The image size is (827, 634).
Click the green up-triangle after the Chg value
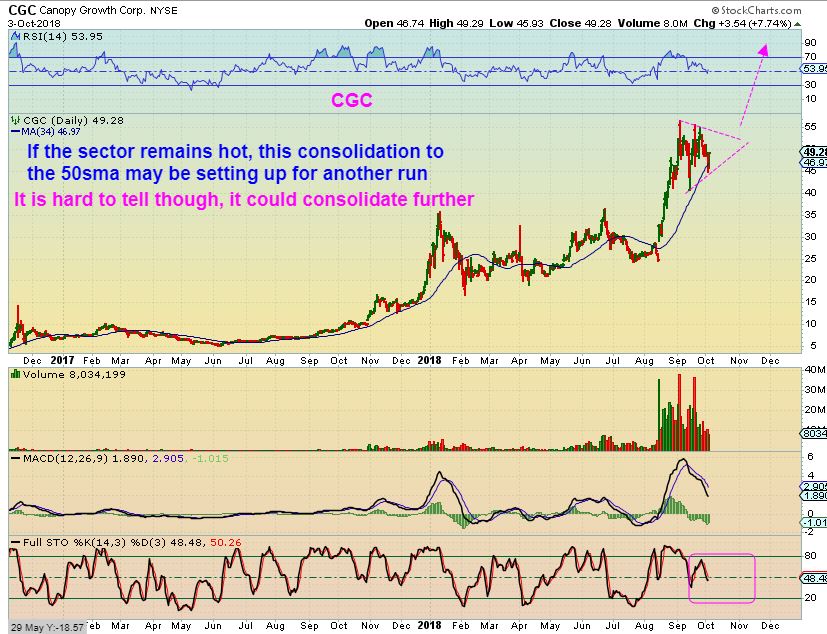tap(797, 24)
